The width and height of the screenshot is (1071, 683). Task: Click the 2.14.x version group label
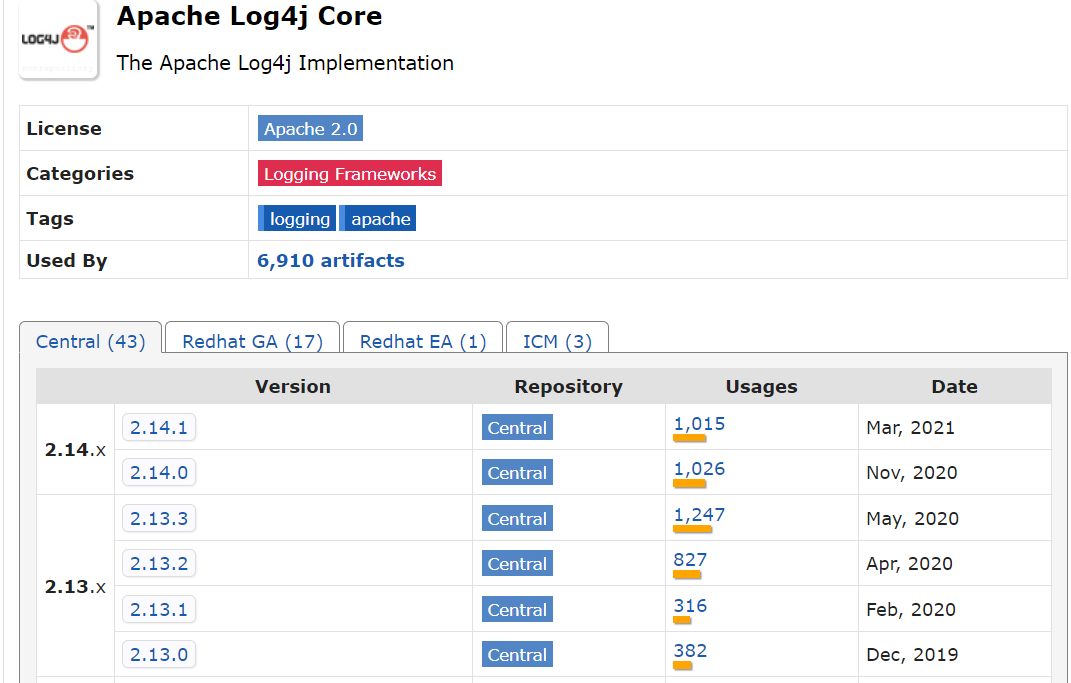click(75, 449)
